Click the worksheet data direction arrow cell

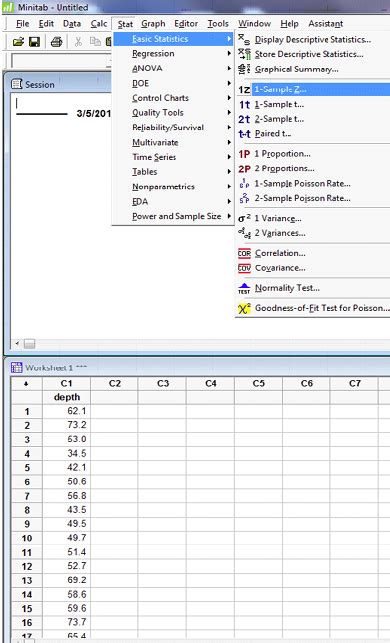point(26,383)
